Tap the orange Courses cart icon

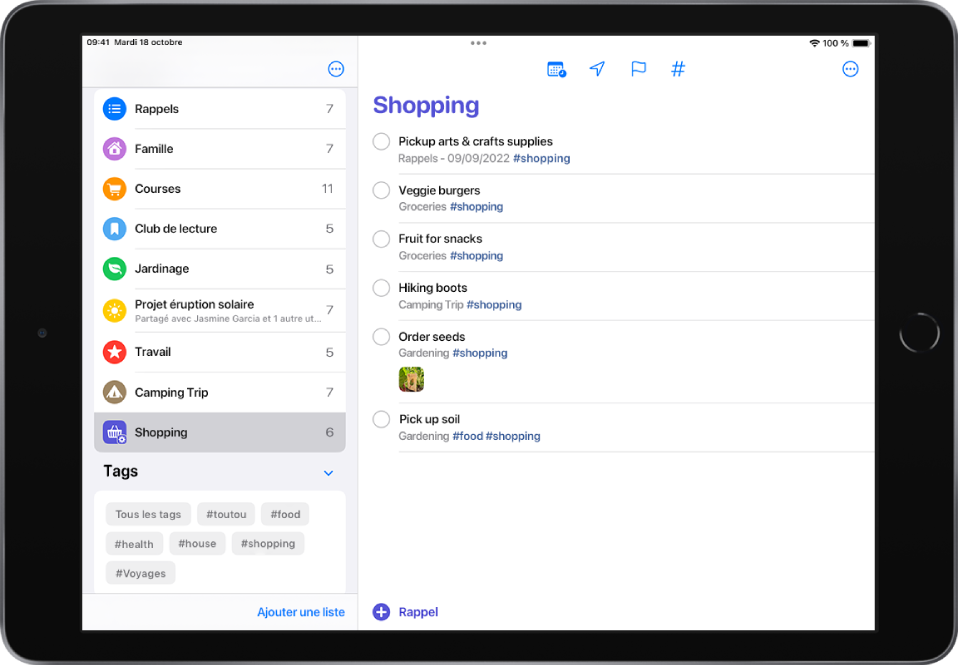coord(115,189)
